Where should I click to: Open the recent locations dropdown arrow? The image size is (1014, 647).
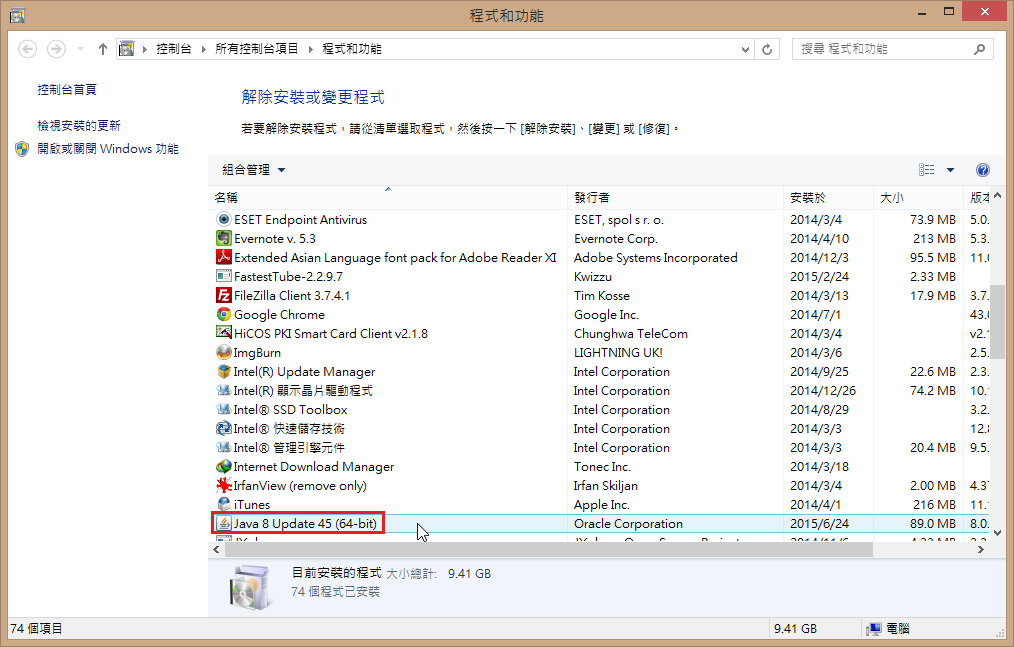[x=80, y=49]
